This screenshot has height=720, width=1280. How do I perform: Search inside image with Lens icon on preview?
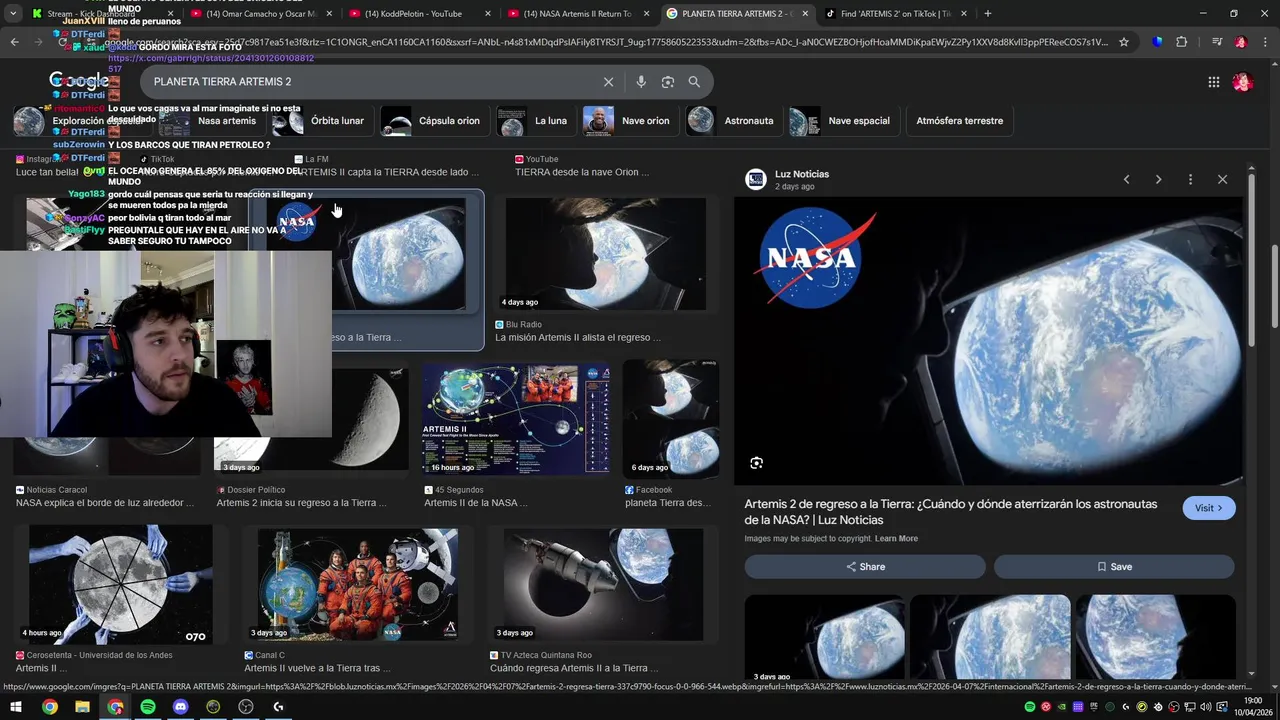pos(756,463)
